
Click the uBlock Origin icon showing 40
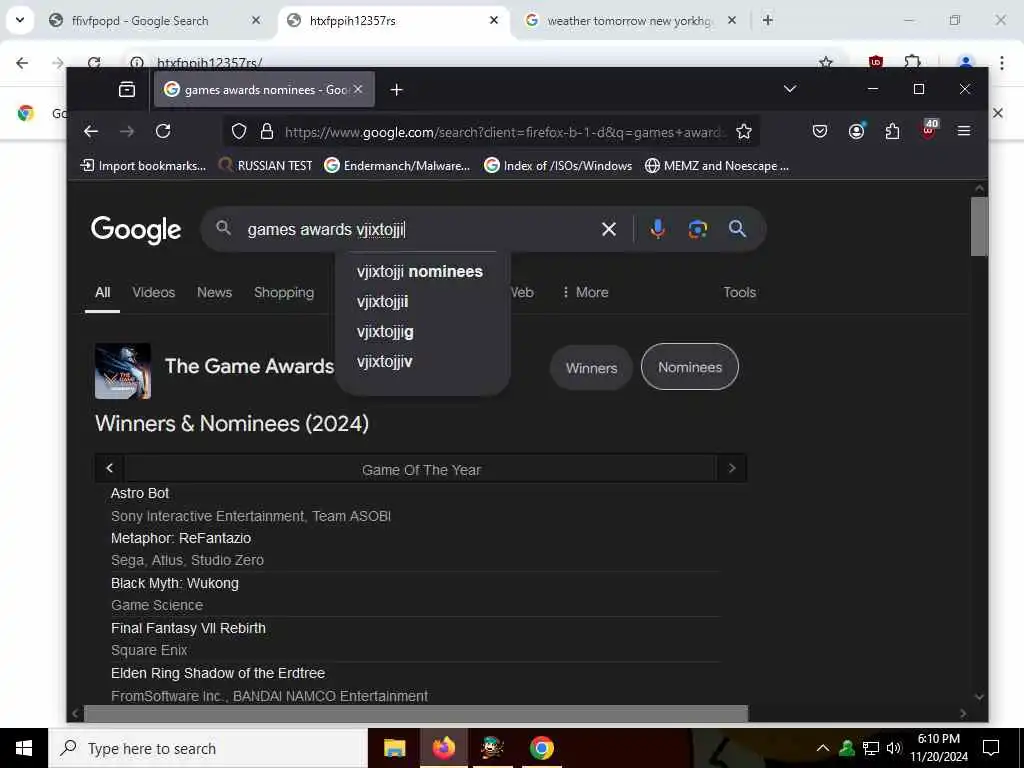[x=929, y=129]
